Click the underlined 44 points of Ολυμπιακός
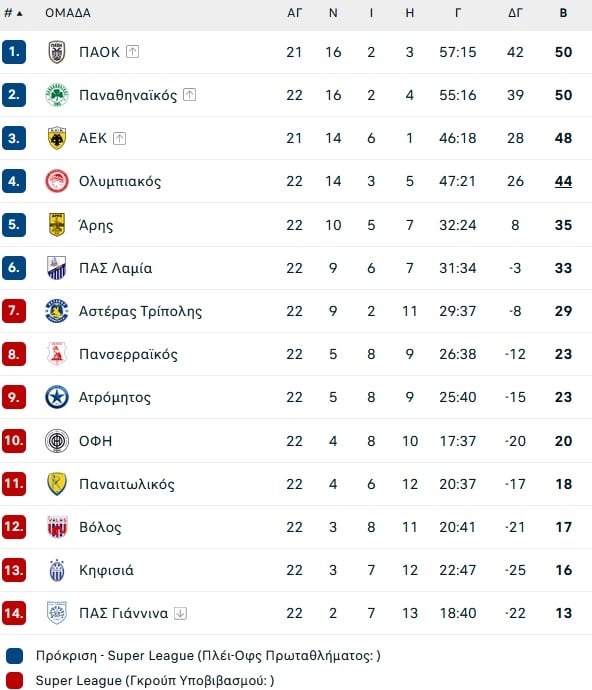Viewport: 592px width, 690px height. [x=563, y=181]
